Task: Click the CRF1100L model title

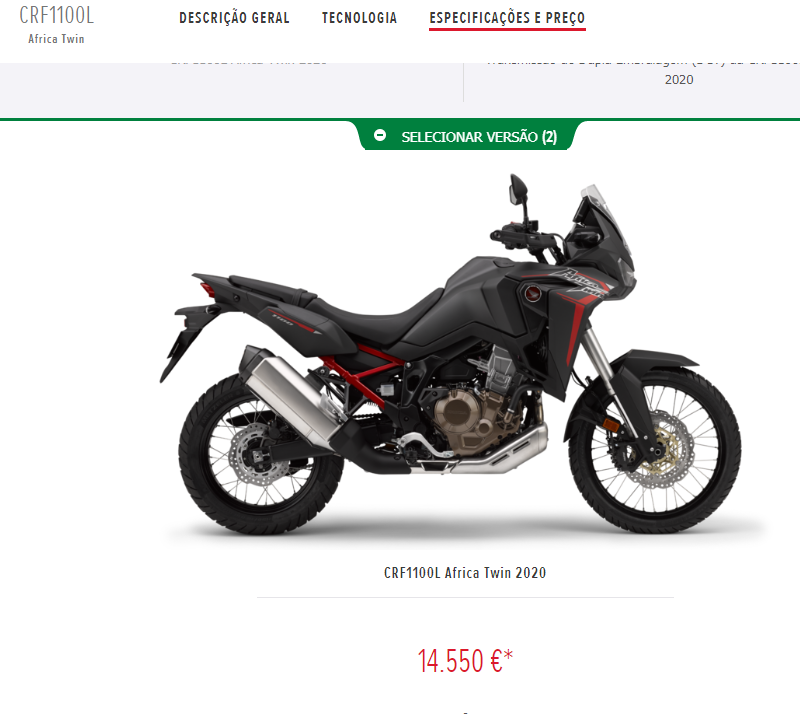Action: pyautogui.click(x=57, y=16)
